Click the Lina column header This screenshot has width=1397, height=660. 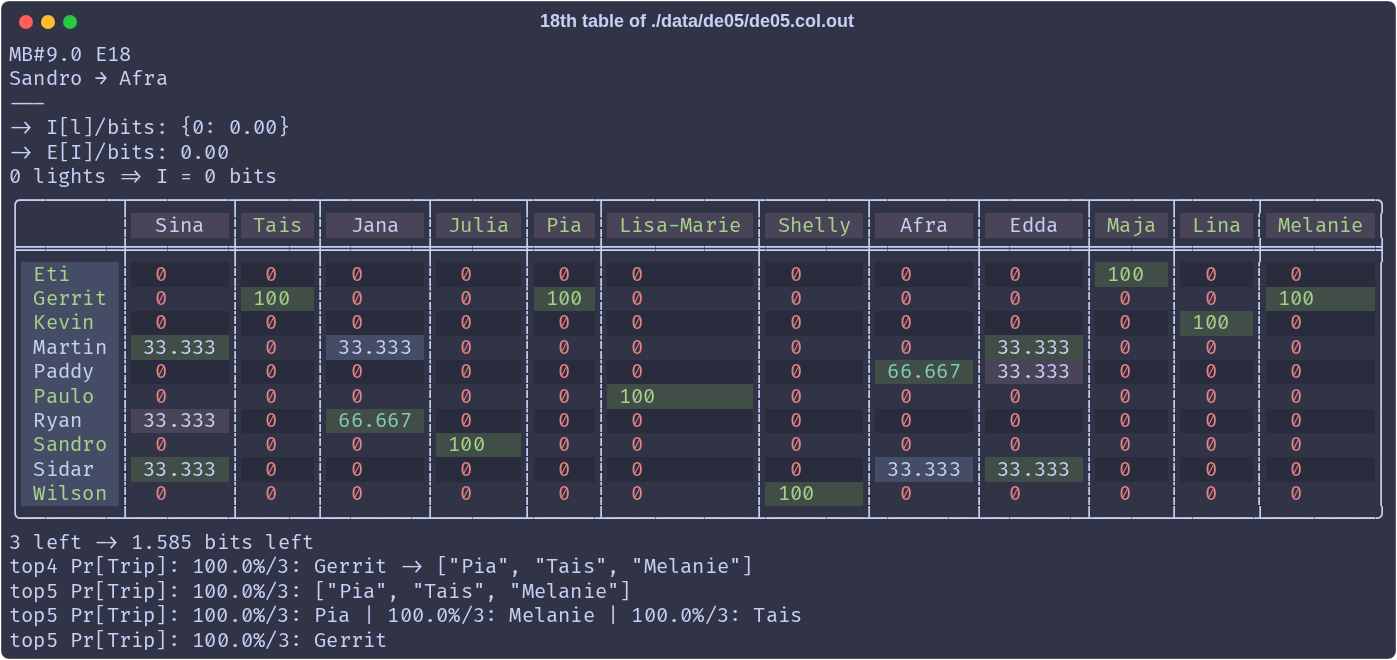1217,225
